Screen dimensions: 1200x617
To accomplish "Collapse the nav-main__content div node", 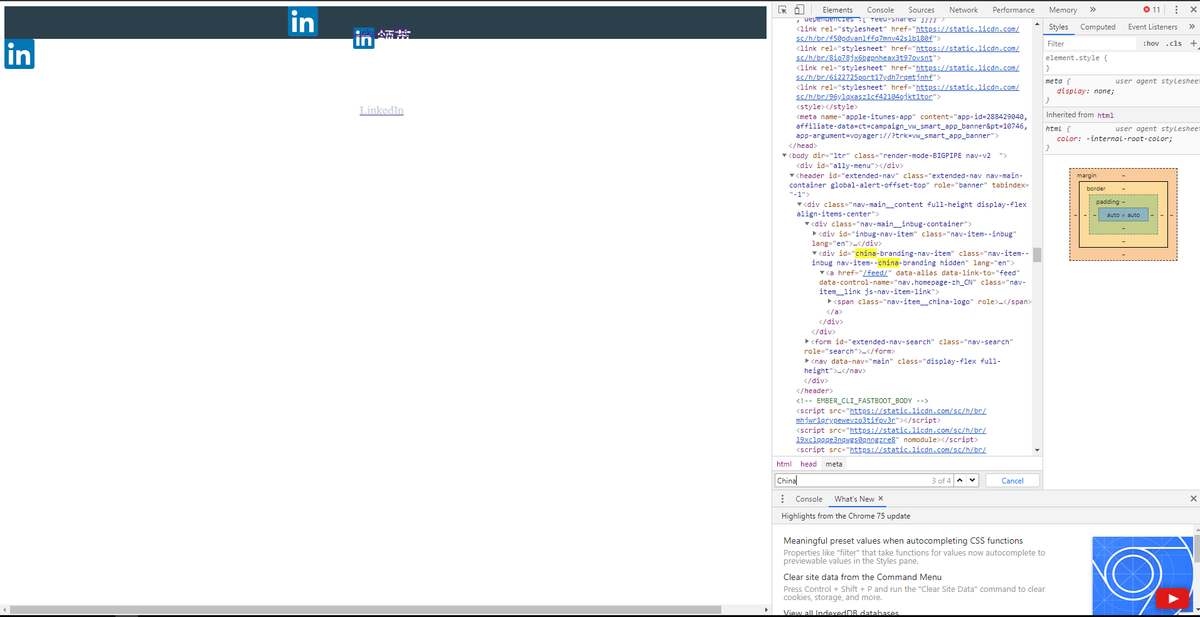I will (x=800, y=205).
